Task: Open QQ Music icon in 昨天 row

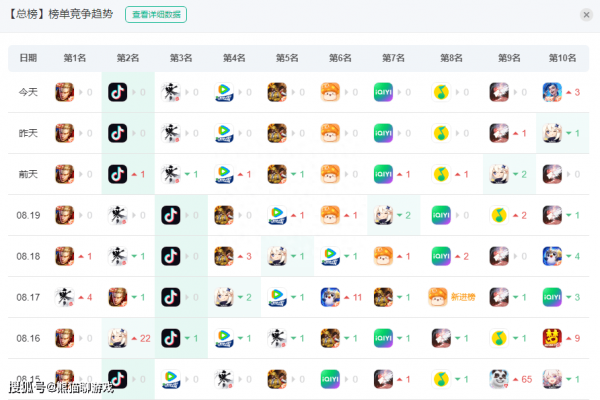Action: tap(441, 133)
